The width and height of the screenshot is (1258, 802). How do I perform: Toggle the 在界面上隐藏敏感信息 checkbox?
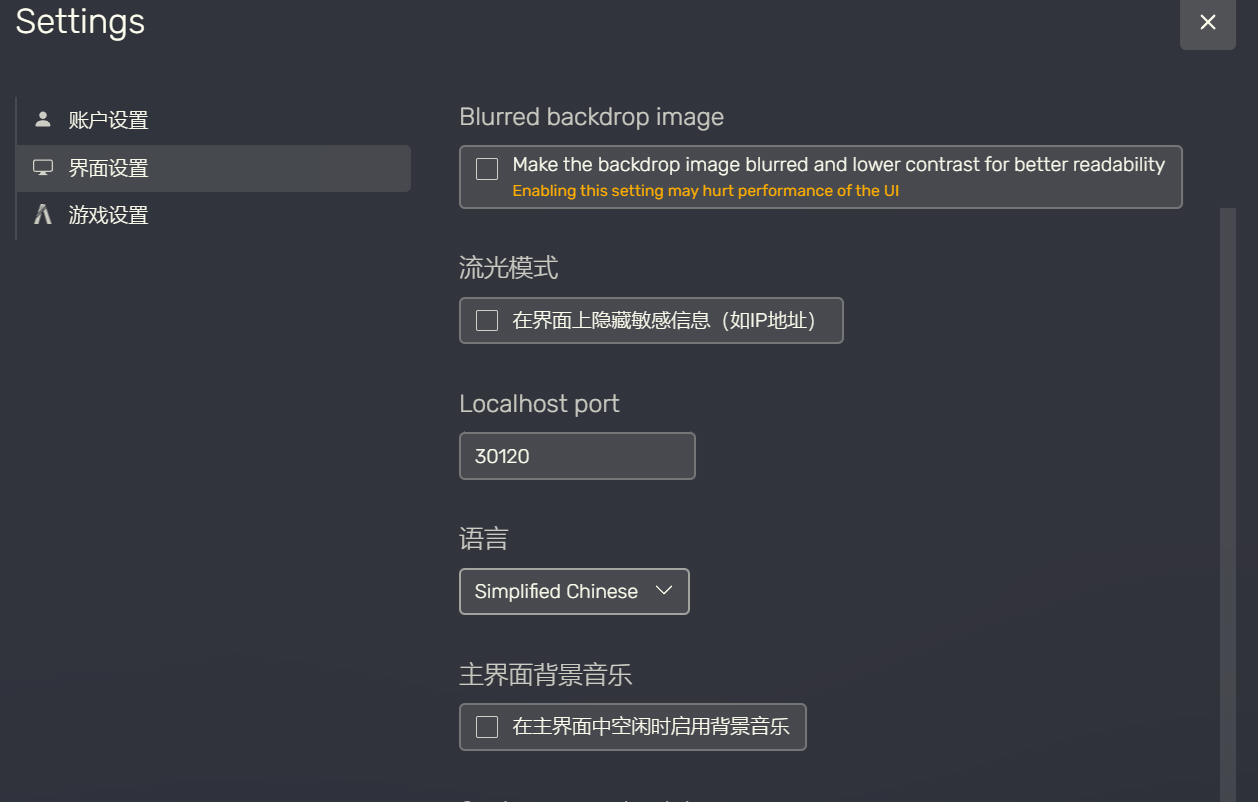(x=487, y=320)
